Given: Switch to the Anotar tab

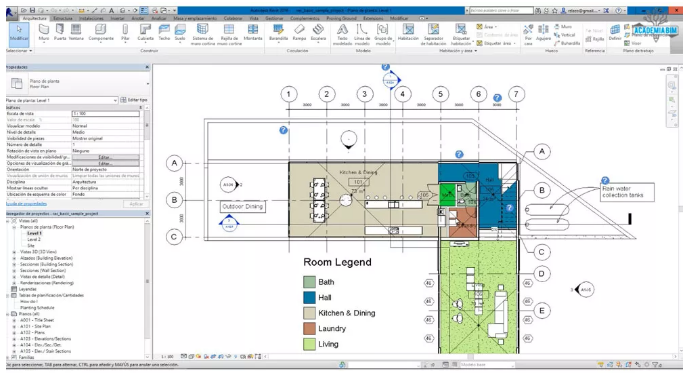Looking at the screenshot, I should (138, 19).
